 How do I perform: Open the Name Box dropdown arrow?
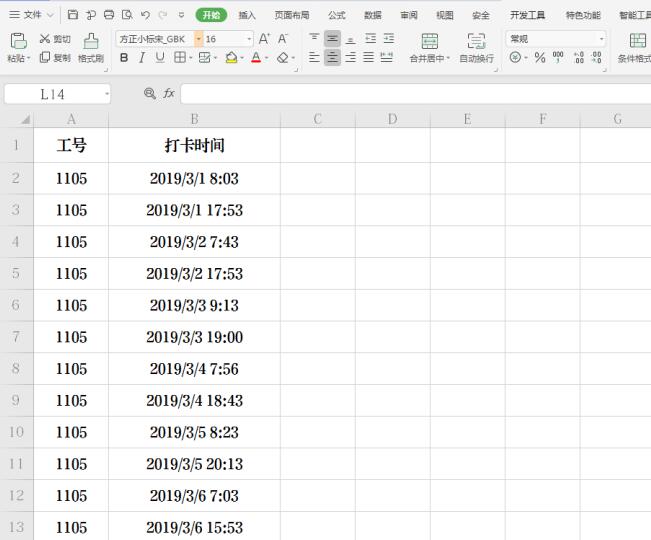pyautogui.click(x=107, y=94)
